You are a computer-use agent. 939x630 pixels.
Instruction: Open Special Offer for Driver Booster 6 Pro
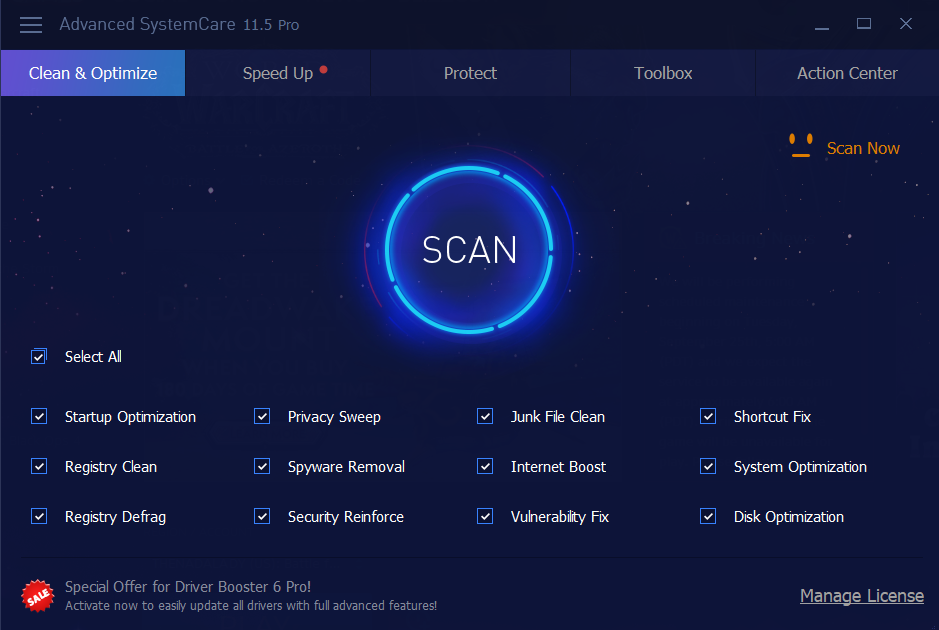coord(188,586)
